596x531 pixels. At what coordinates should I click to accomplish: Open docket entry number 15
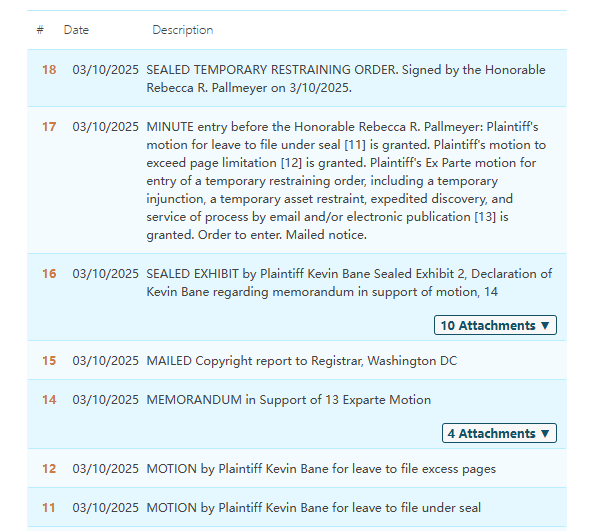coord(49,361)
